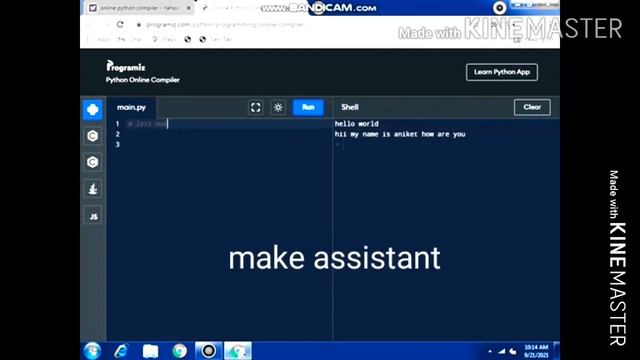Click line 3 in the code editor
Image resolution: width=640 pixels, height=360 pixels.
[229, 144]
